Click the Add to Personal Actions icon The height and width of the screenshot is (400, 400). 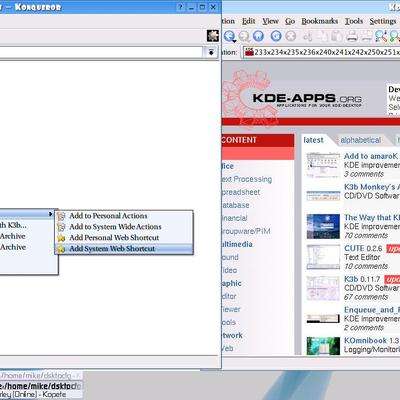coord(61,216)
